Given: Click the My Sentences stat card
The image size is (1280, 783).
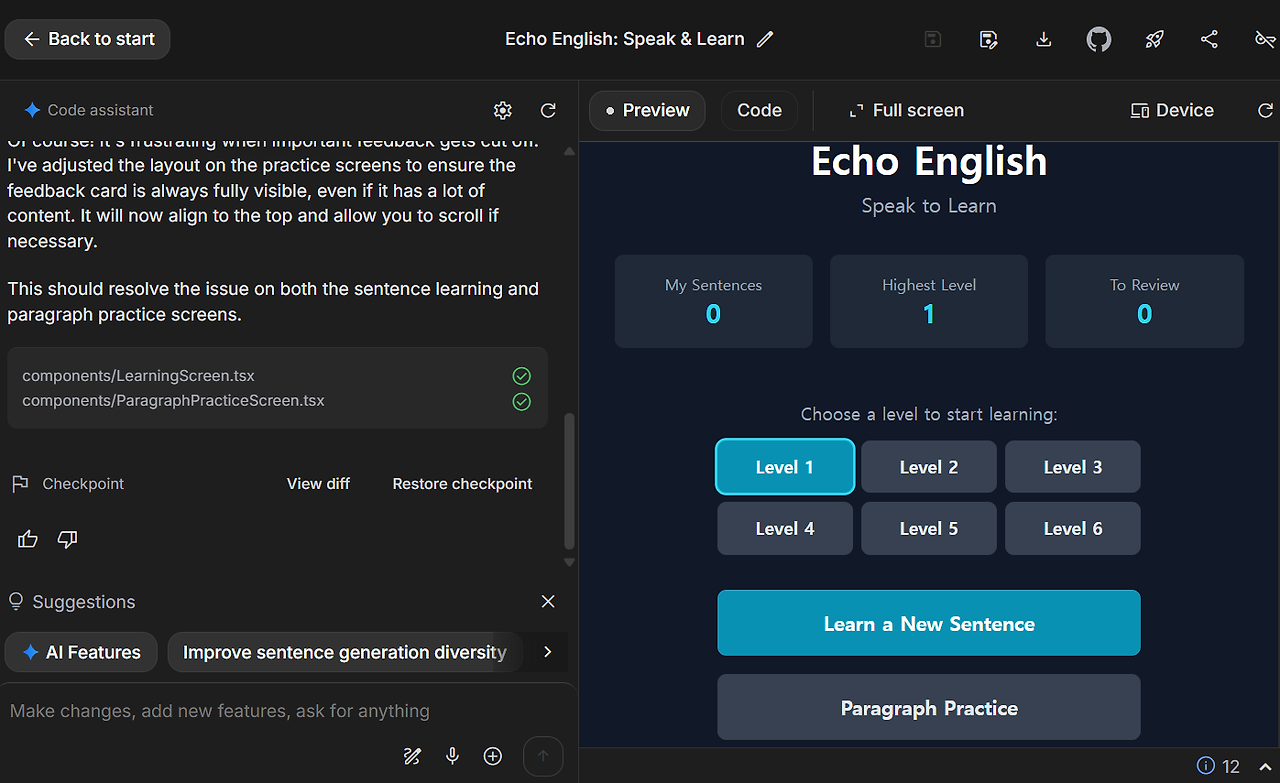Looking at the screenshot, I should (714, 301).
